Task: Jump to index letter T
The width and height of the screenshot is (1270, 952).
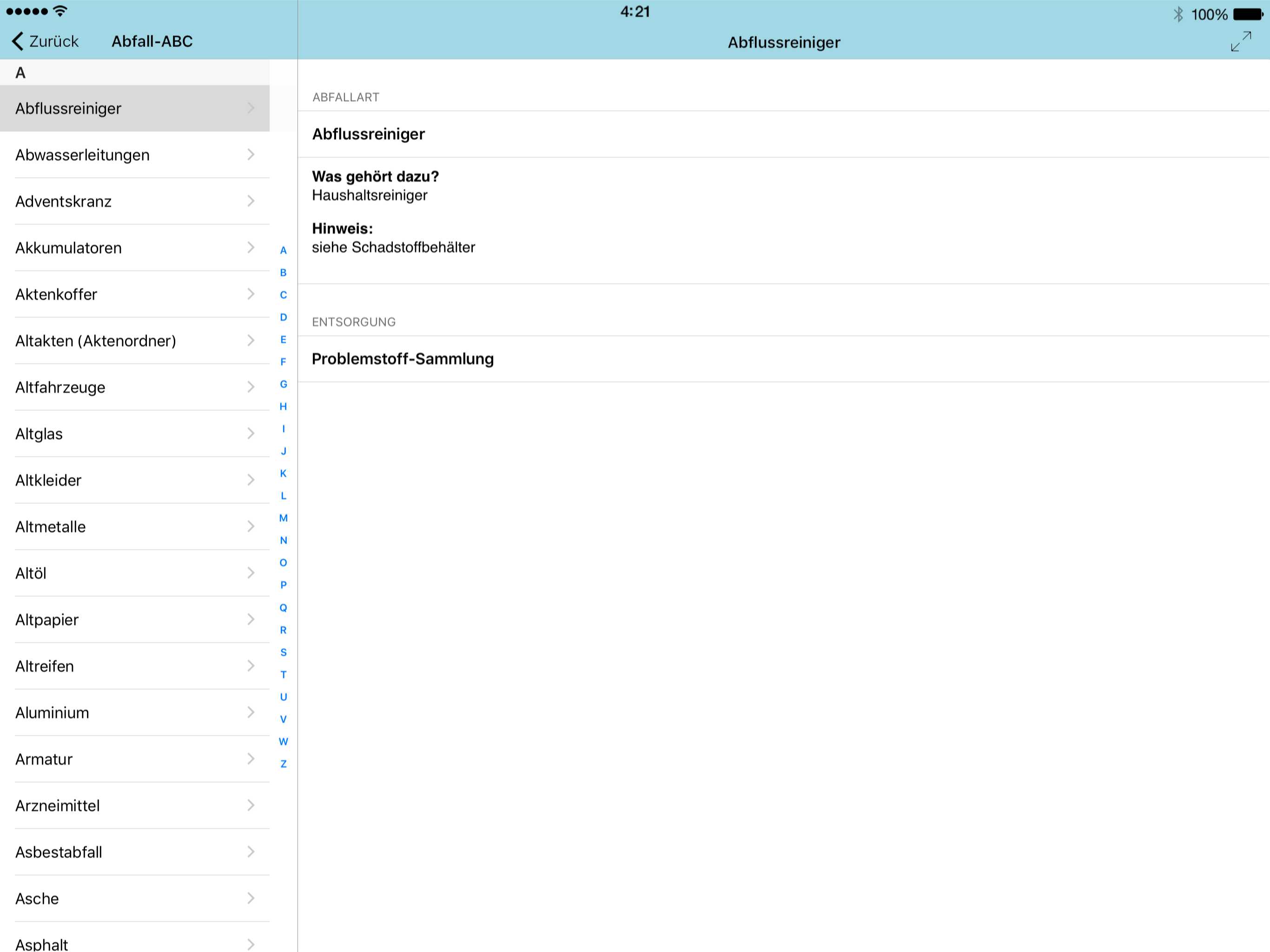Action: tap(283, 674)
